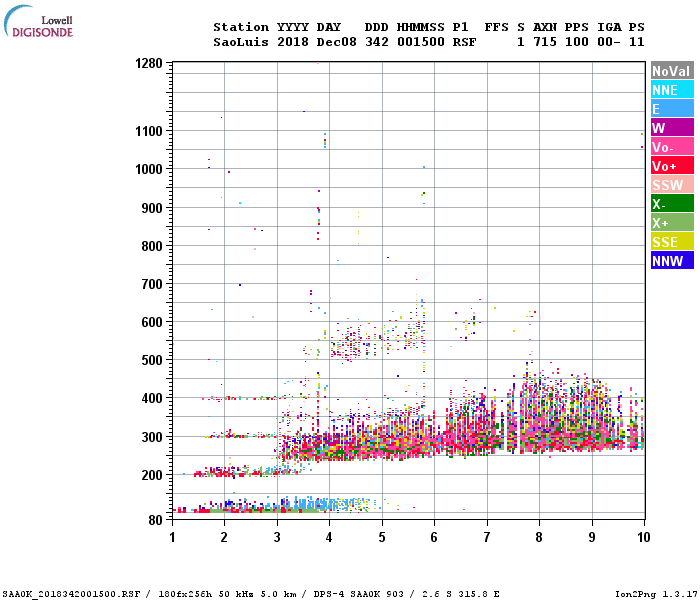Click the 200 height axis label
700x600 pixels.
coord(152,475)
